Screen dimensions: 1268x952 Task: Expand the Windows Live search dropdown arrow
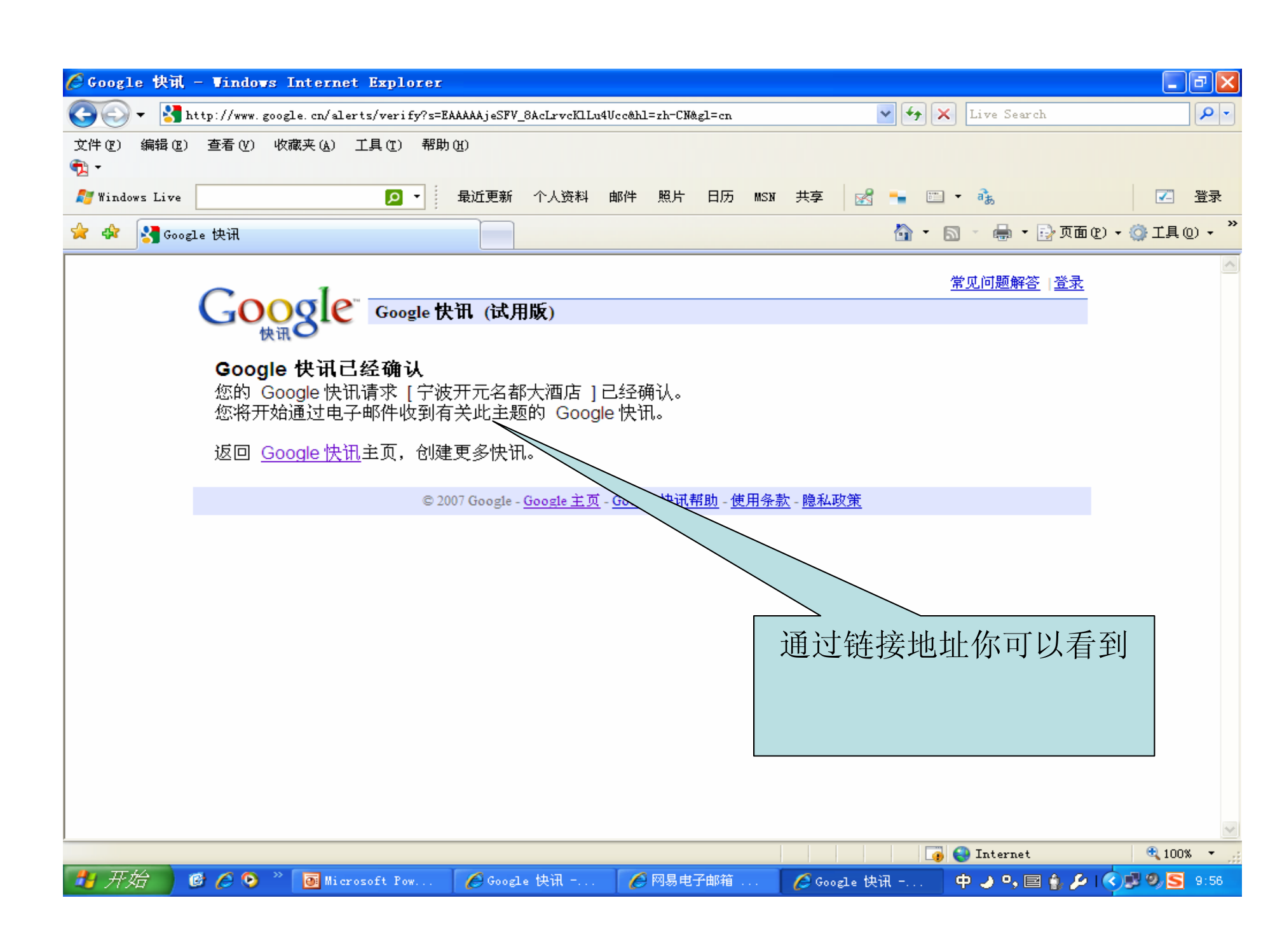click(417, 197)
